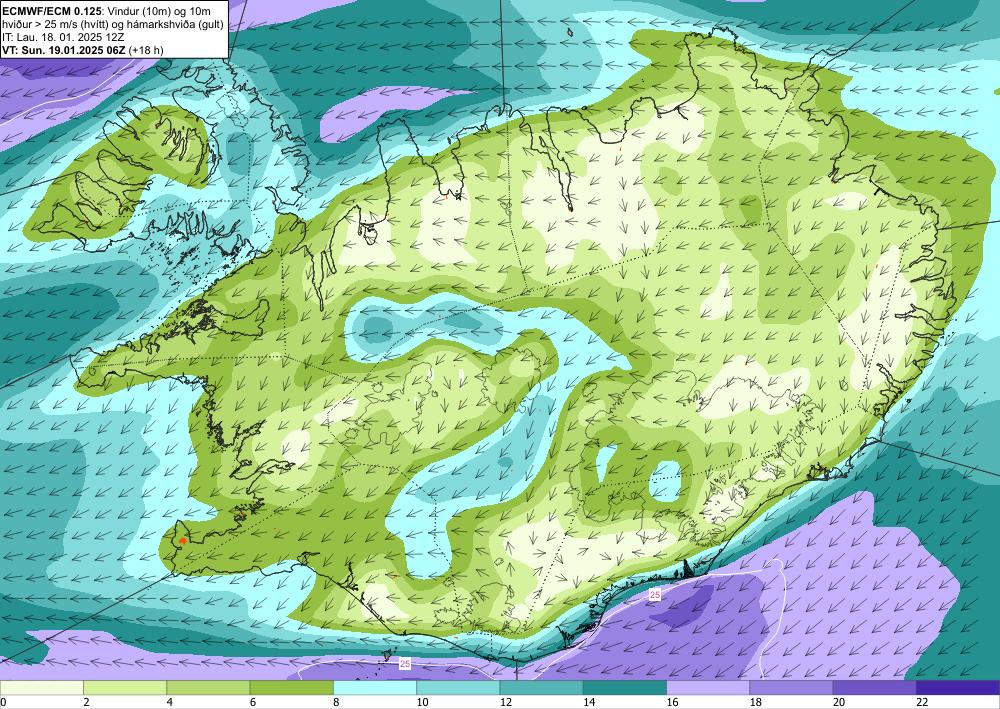Click the legend scale number 8
Screen dimensions: 1000x709
pyautogui.click(x=336, y=703)
